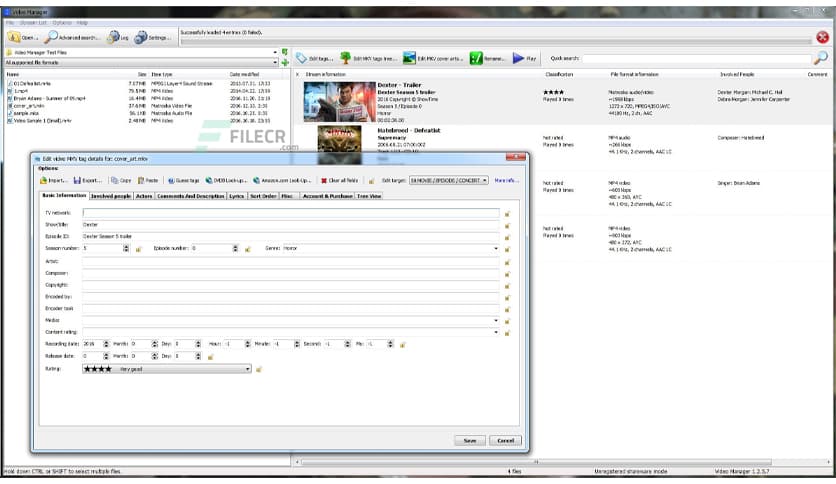The height and width of the screenshot is (484, 836).
Task: Toggle lock icon on Composer row
Action: [x=508, y=274]
